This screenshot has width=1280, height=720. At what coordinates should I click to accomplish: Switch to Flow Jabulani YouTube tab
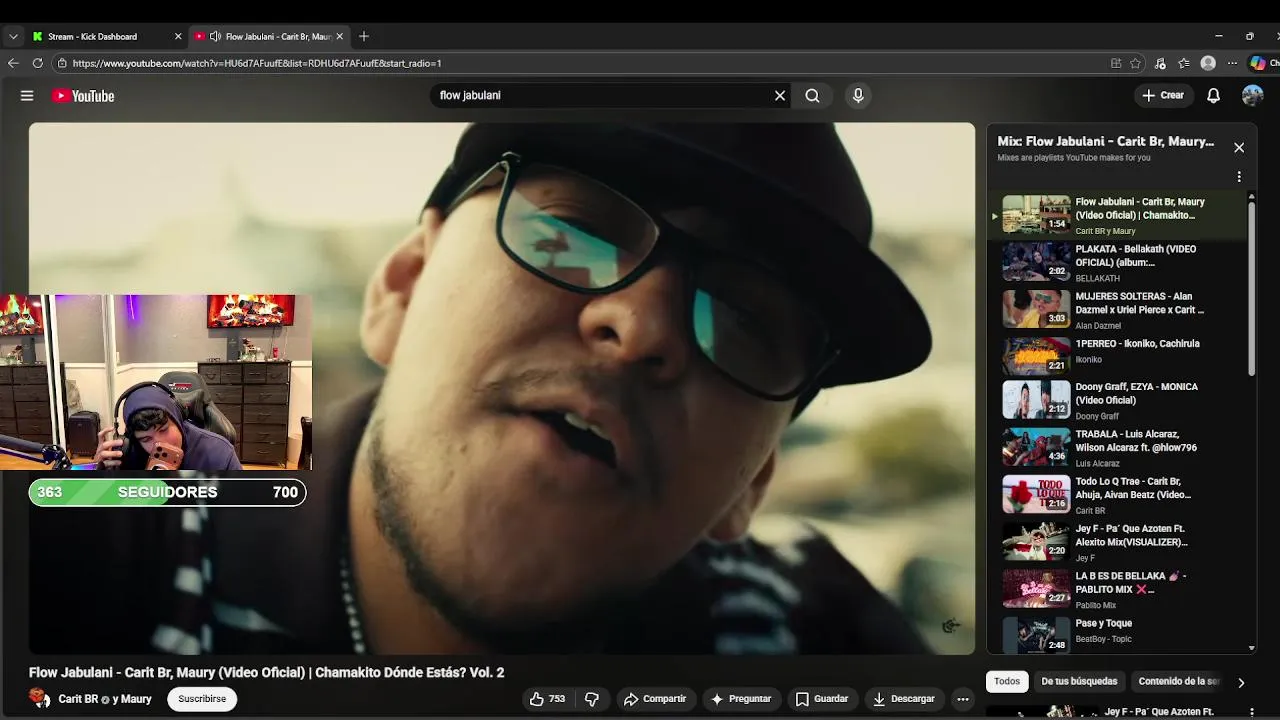click(268, 36)
